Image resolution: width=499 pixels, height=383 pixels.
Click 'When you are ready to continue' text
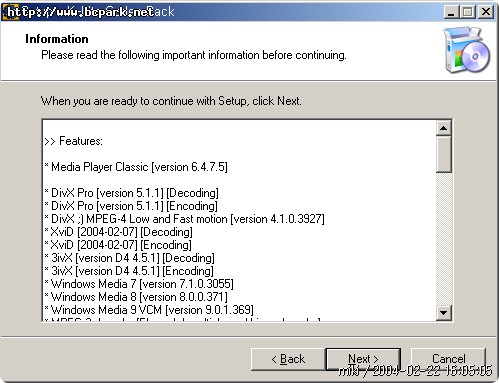pos(171,101)
